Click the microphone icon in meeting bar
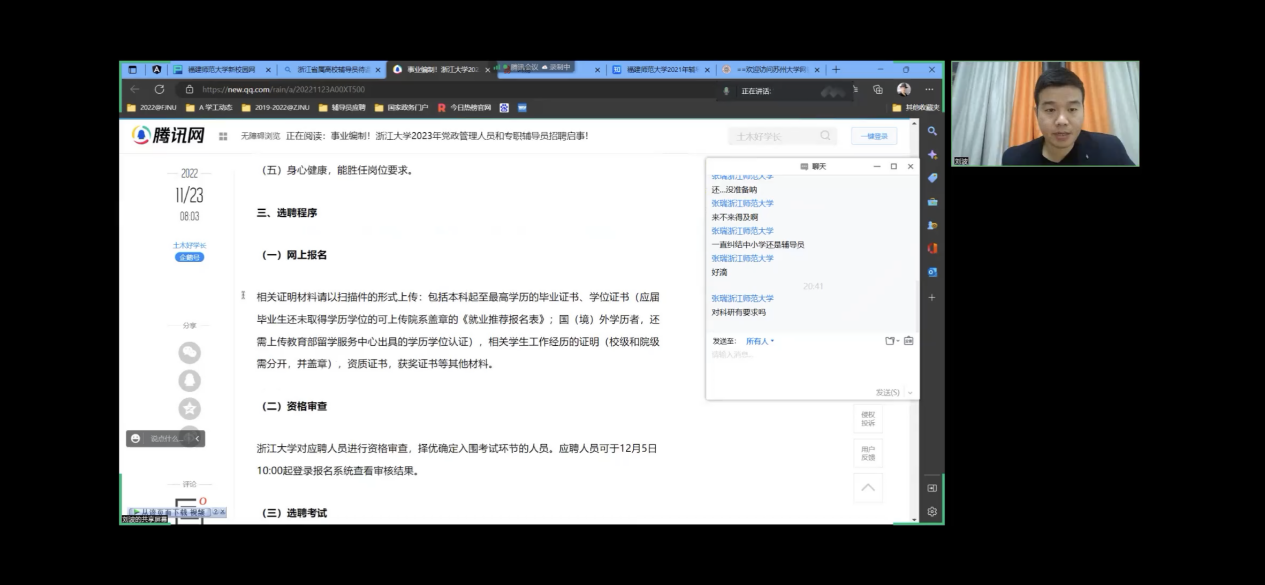The image size is (1265, 585). tap(727, 90)
